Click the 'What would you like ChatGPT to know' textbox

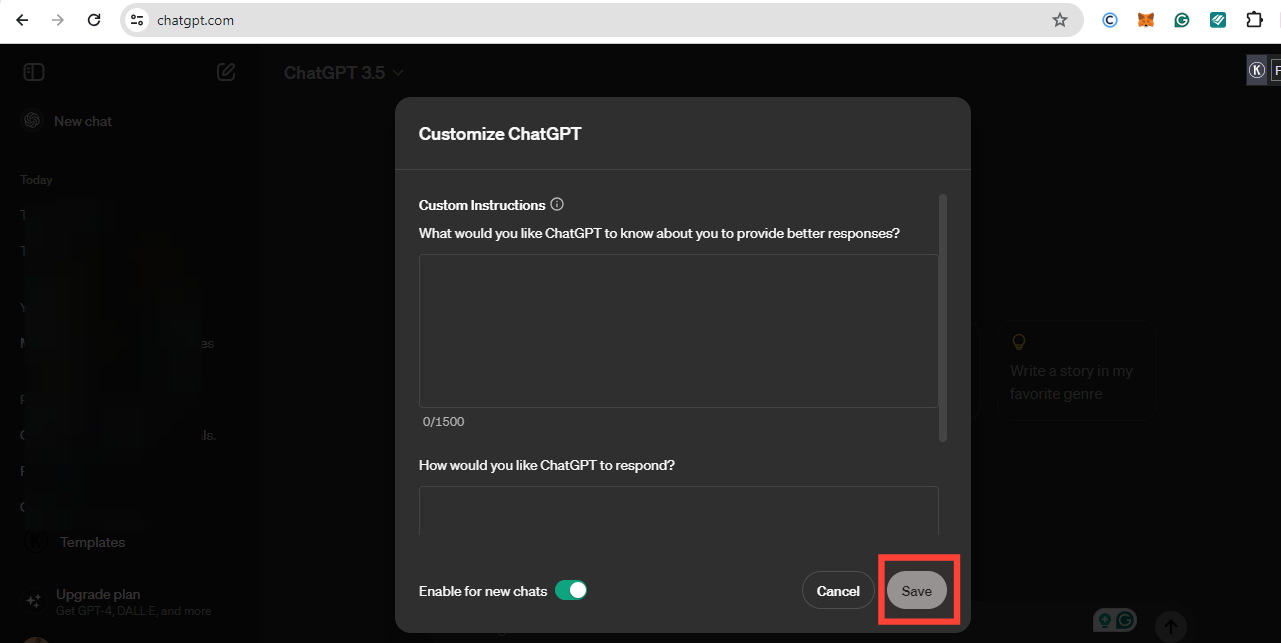pos(678,330)
